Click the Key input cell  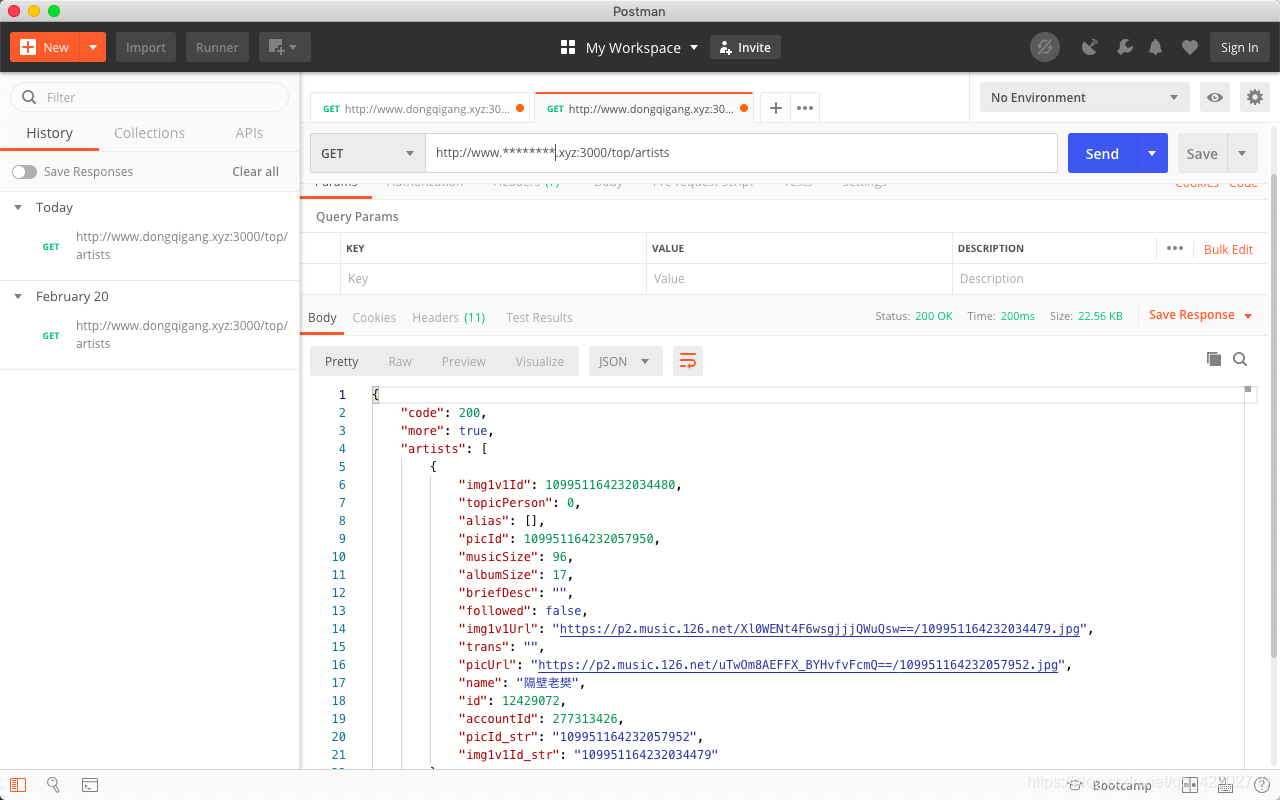tap(494, 279)
